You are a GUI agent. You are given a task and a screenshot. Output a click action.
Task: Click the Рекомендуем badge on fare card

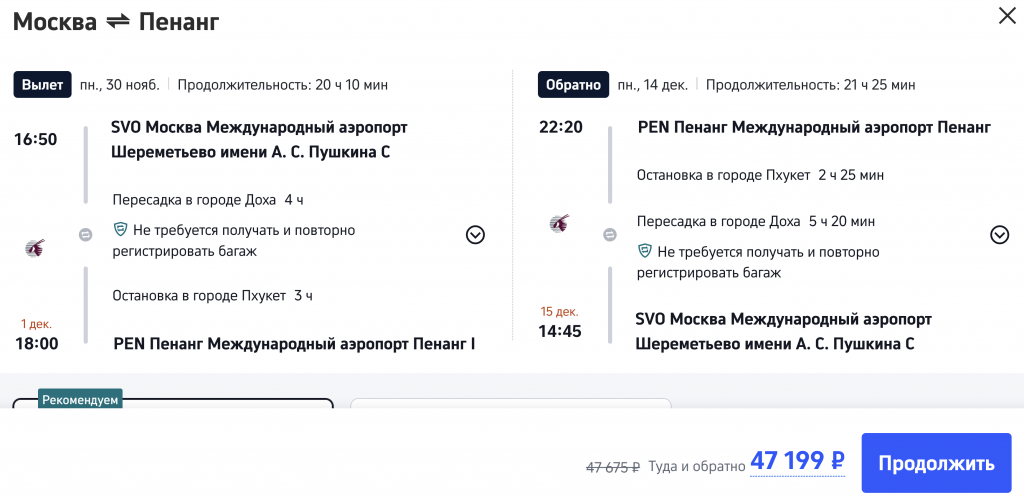[80, 400]
